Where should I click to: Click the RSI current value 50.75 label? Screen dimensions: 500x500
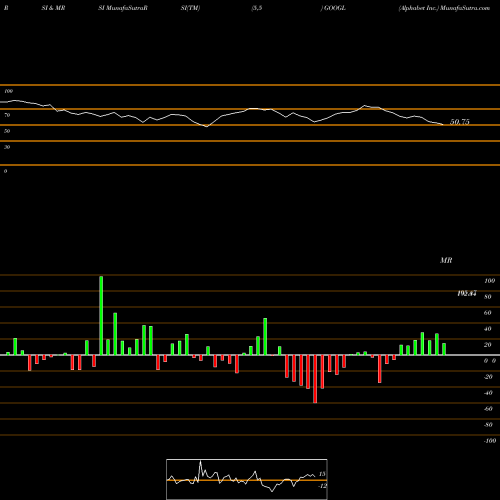[x=460, y=122]
